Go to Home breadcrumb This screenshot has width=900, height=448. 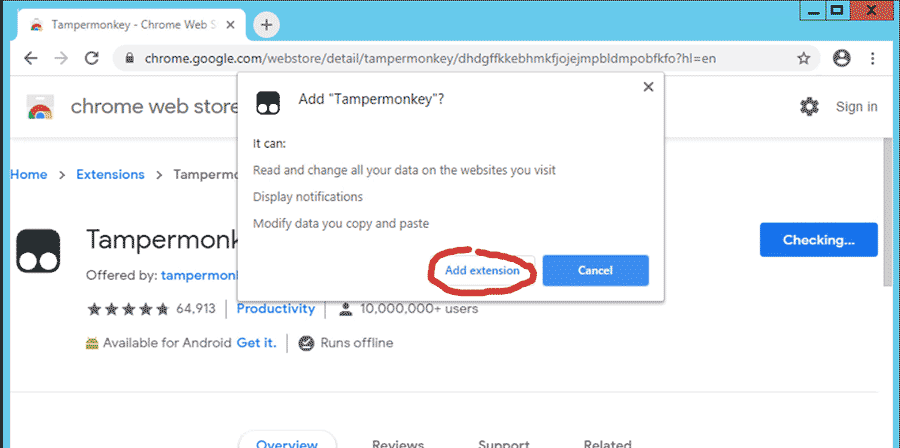[x=29, y=174]
